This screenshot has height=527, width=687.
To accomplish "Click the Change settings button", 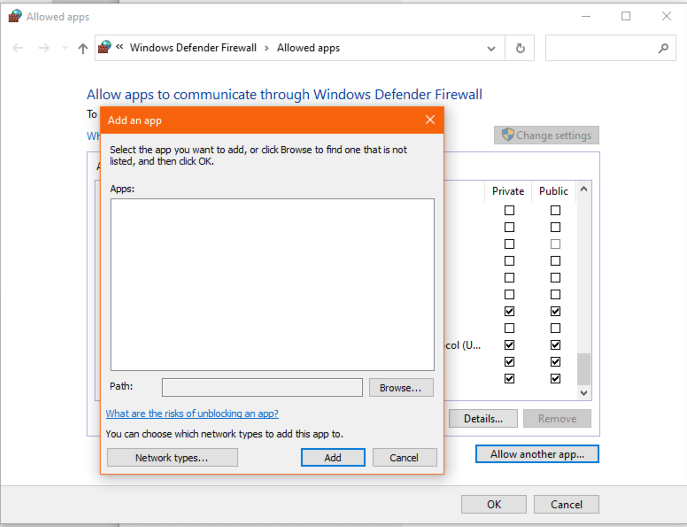I will click(x=546, y=135).
